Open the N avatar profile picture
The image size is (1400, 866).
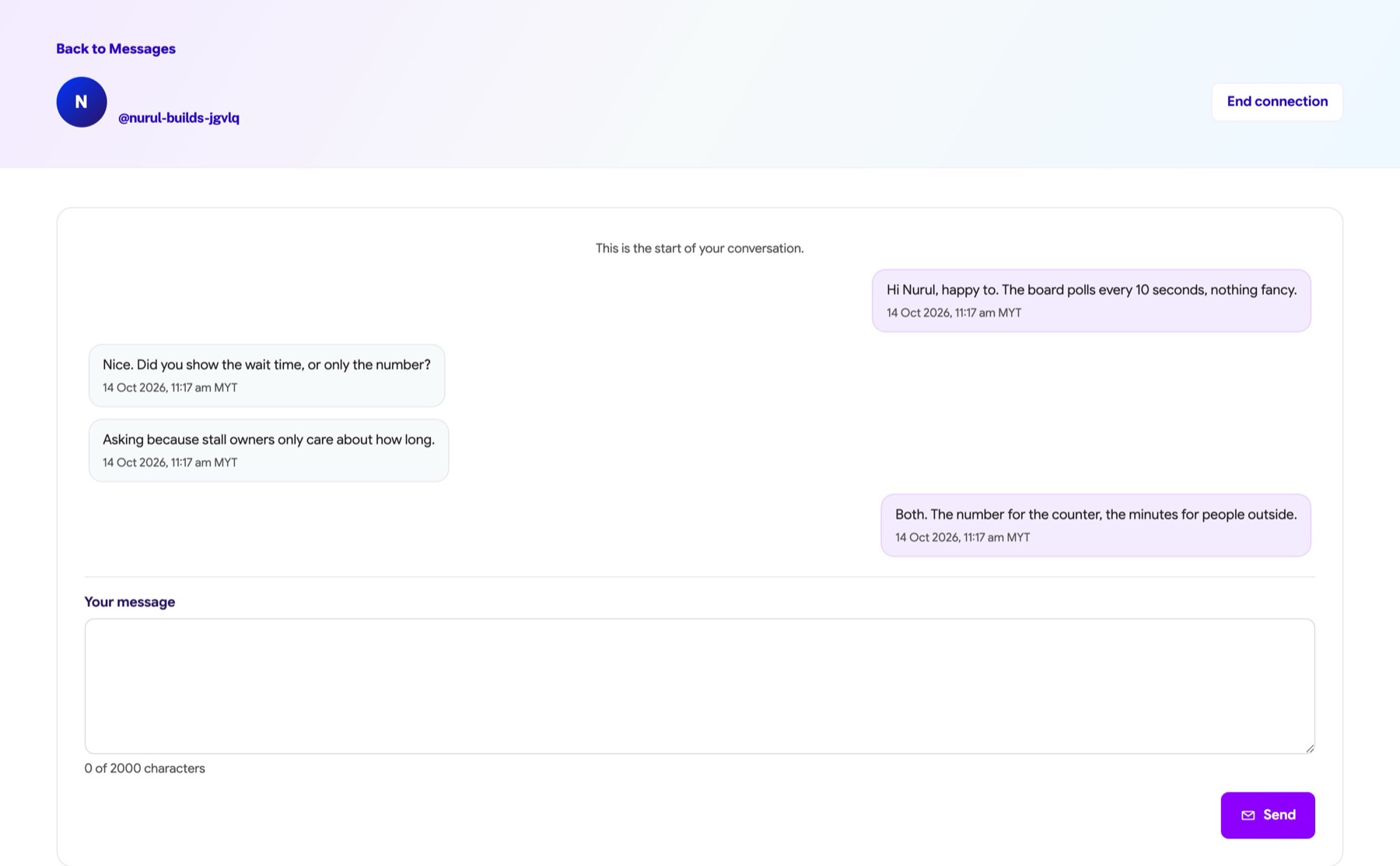pyautogui.click(x=82, y=102)
